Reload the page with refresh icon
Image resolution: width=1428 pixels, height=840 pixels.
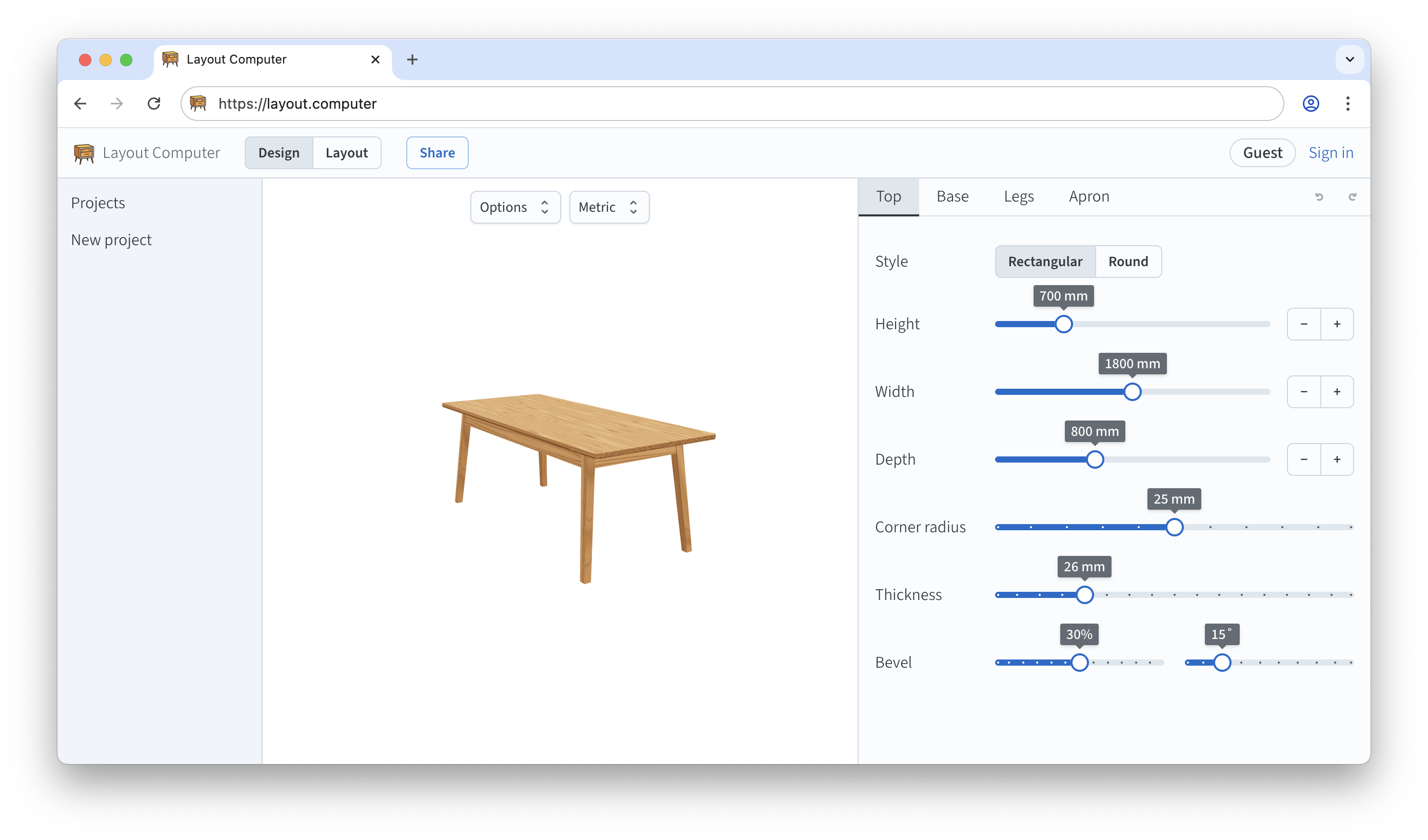(x=153, y=104)
